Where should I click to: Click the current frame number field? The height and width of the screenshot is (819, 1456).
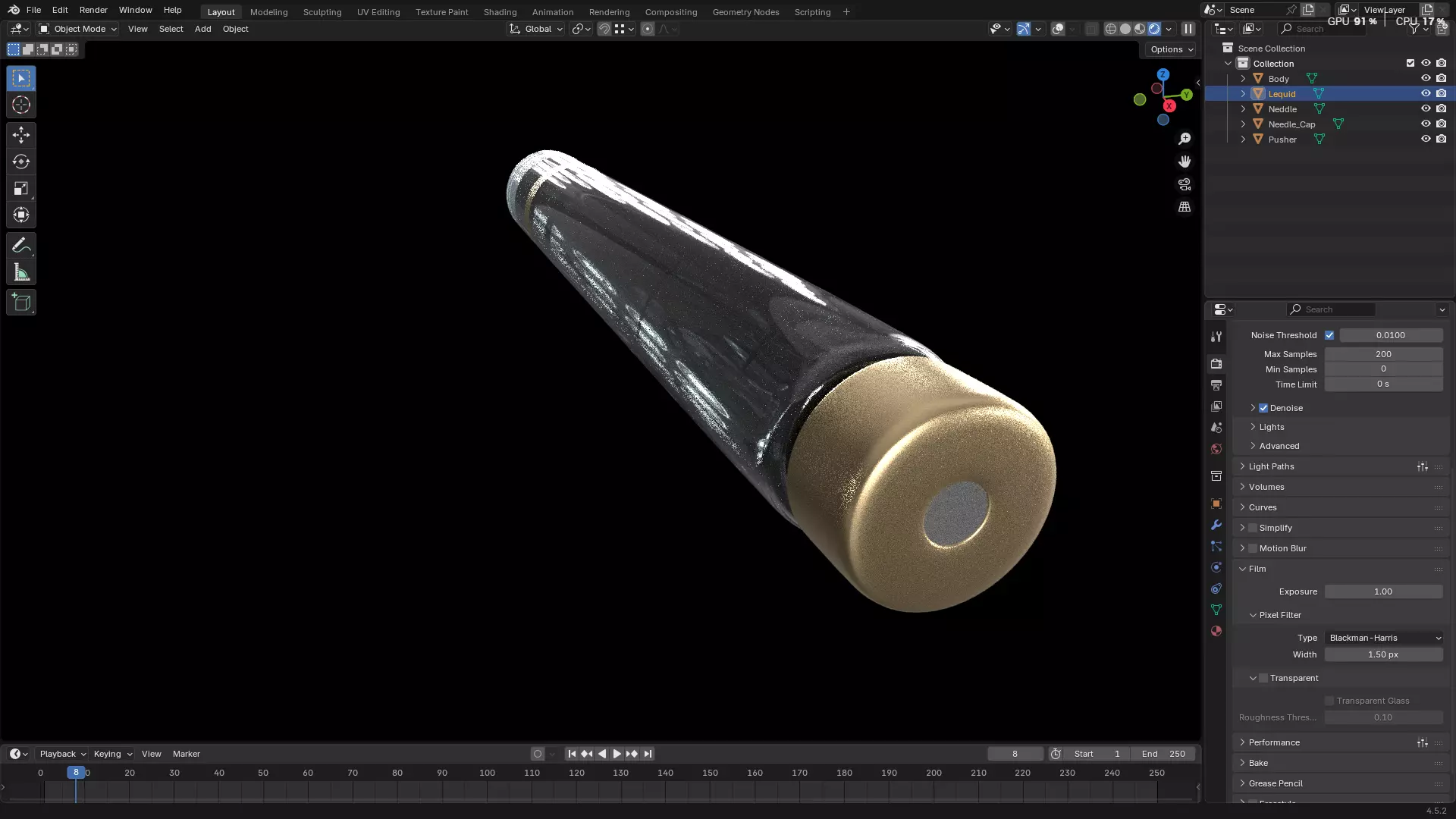click(x=1015, y=754)
